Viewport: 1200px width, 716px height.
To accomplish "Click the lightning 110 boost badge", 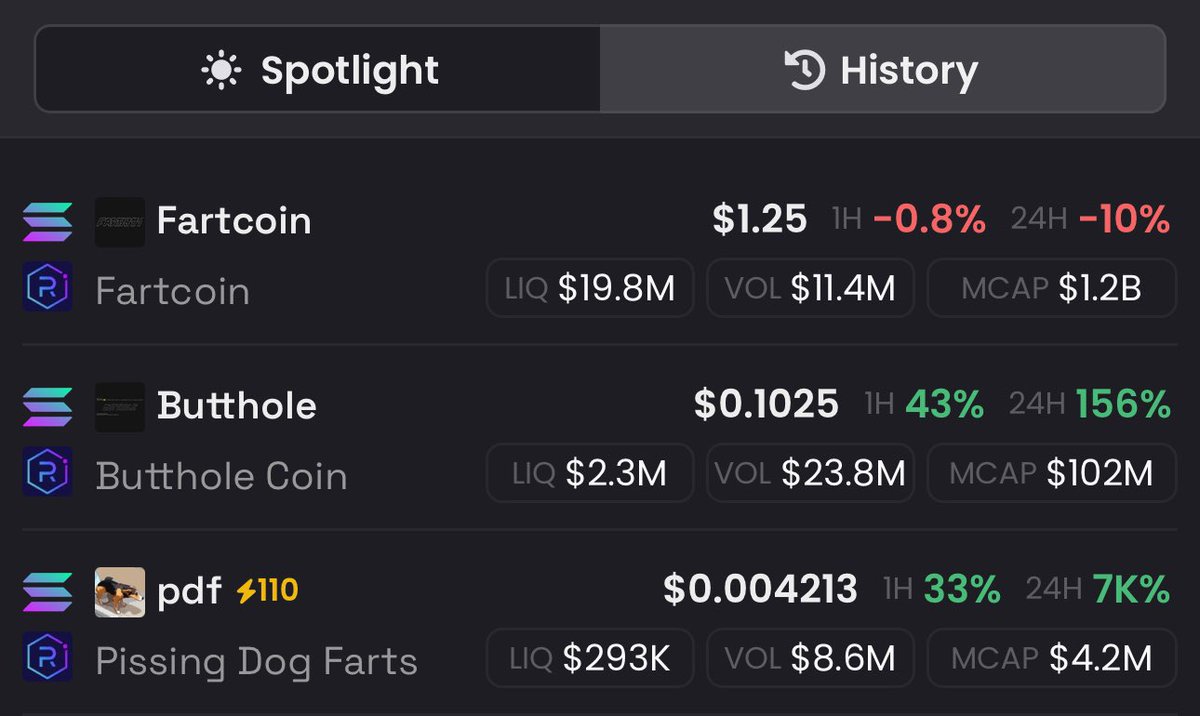I will coord(267,591).
